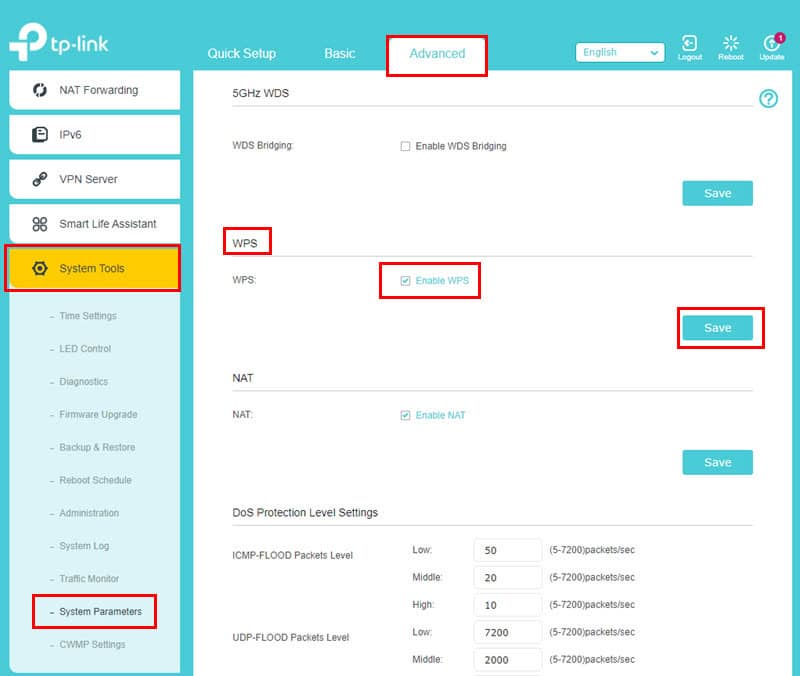The image size is (800, 676).
Task: Click the IPv6 sidebar icon
Action: pos(40,135)
